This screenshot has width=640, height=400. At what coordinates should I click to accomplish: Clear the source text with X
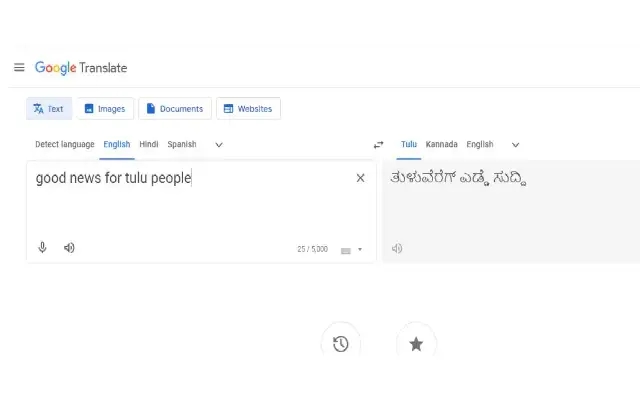point(360,178)
